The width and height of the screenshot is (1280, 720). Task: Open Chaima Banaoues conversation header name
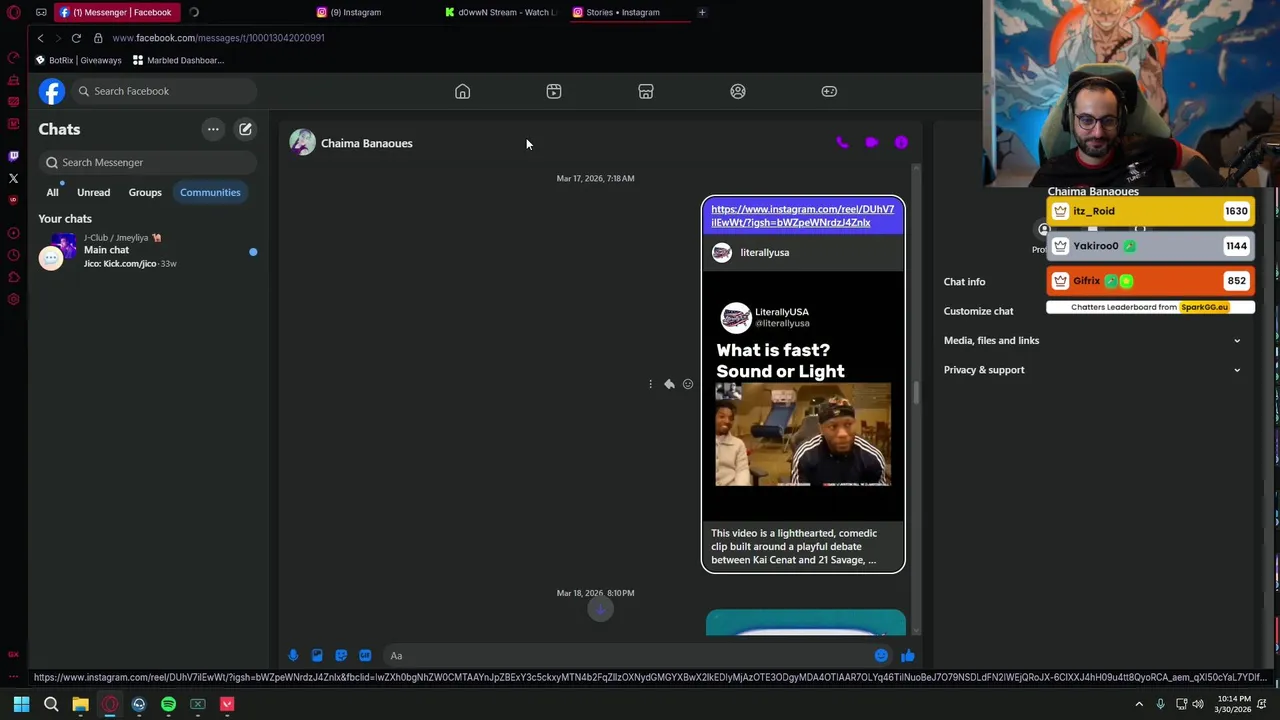(366, 143)
